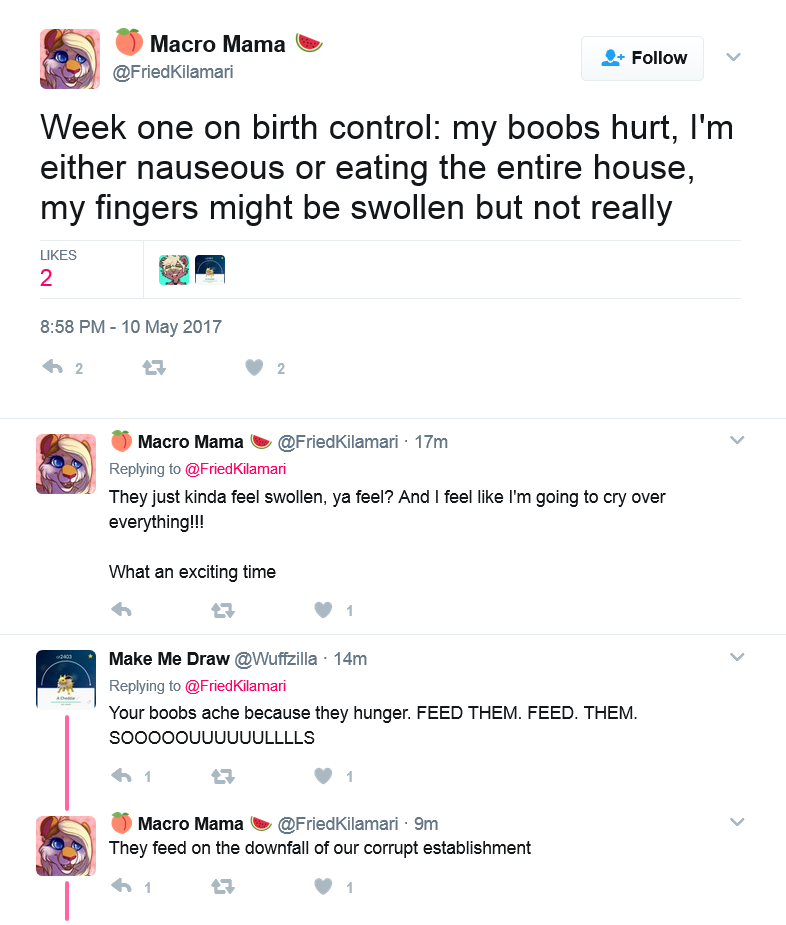
Task: Retweet the SOOOOOUUUUUULLLLS tweet
Action: coord(223,776)
